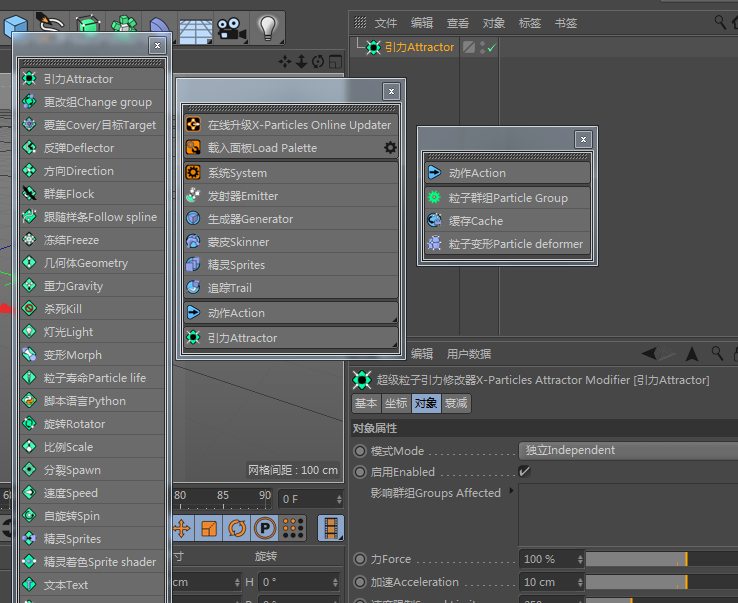Screen dimensions: 738x603
Task: Open the 标签 menu in object manager
Action: coord(530,23)
